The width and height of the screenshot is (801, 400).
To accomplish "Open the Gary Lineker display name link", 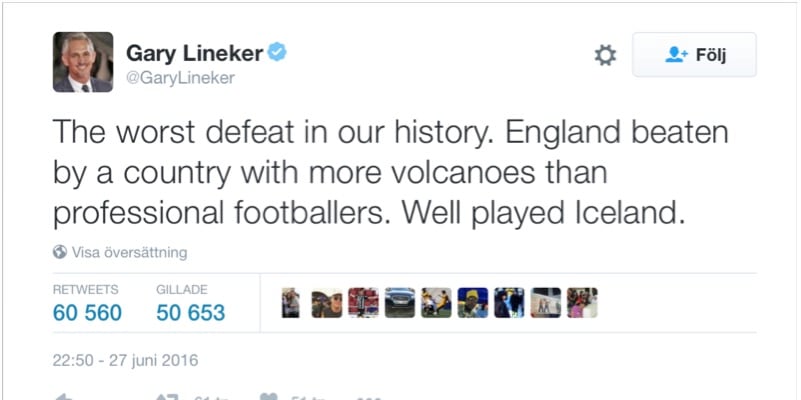I will [x=192, y=53].
